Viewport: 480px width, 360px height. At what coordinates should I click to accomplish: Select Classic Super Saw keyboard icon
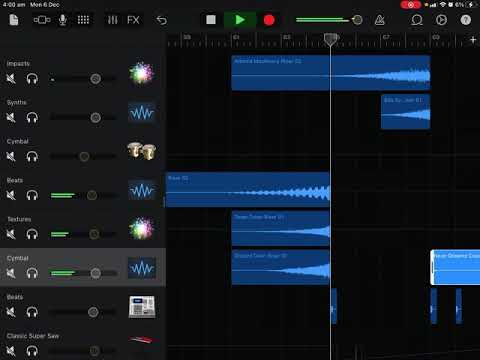click(142, 339)
